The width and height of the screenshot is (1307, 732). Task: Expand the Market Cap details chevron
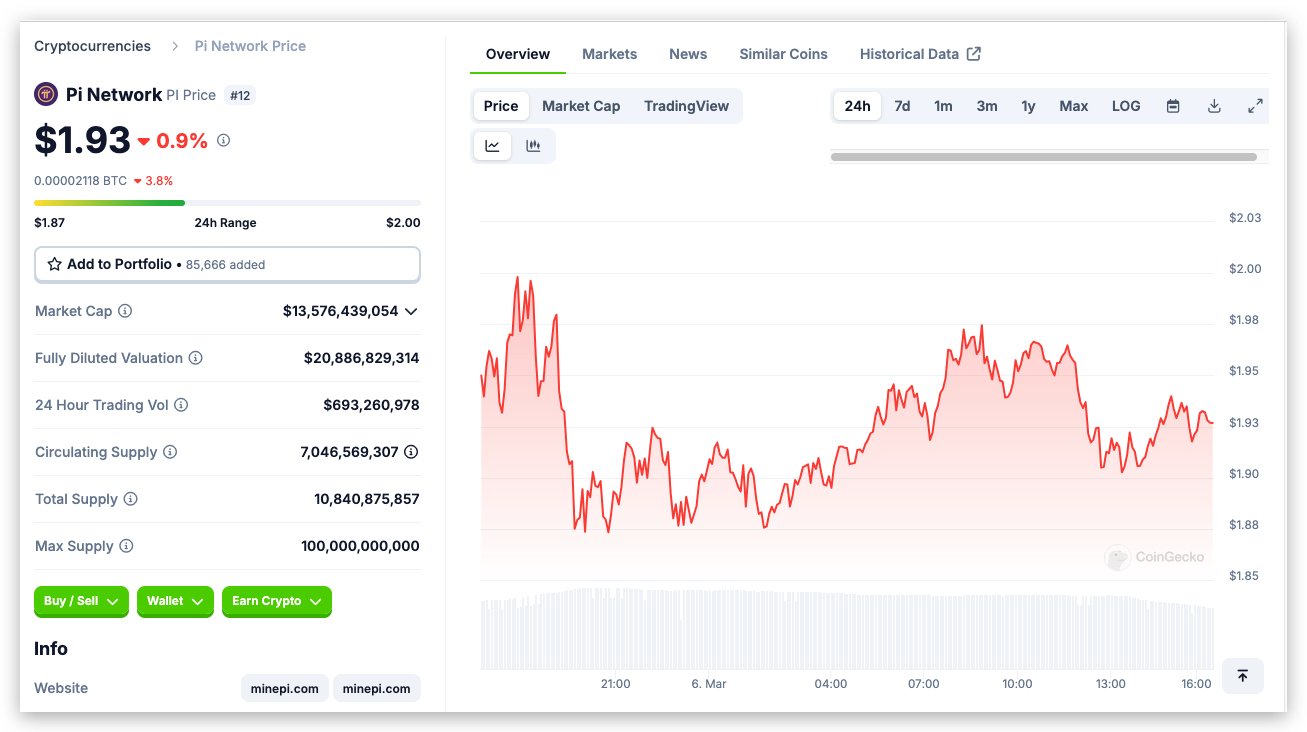(411, 311)
